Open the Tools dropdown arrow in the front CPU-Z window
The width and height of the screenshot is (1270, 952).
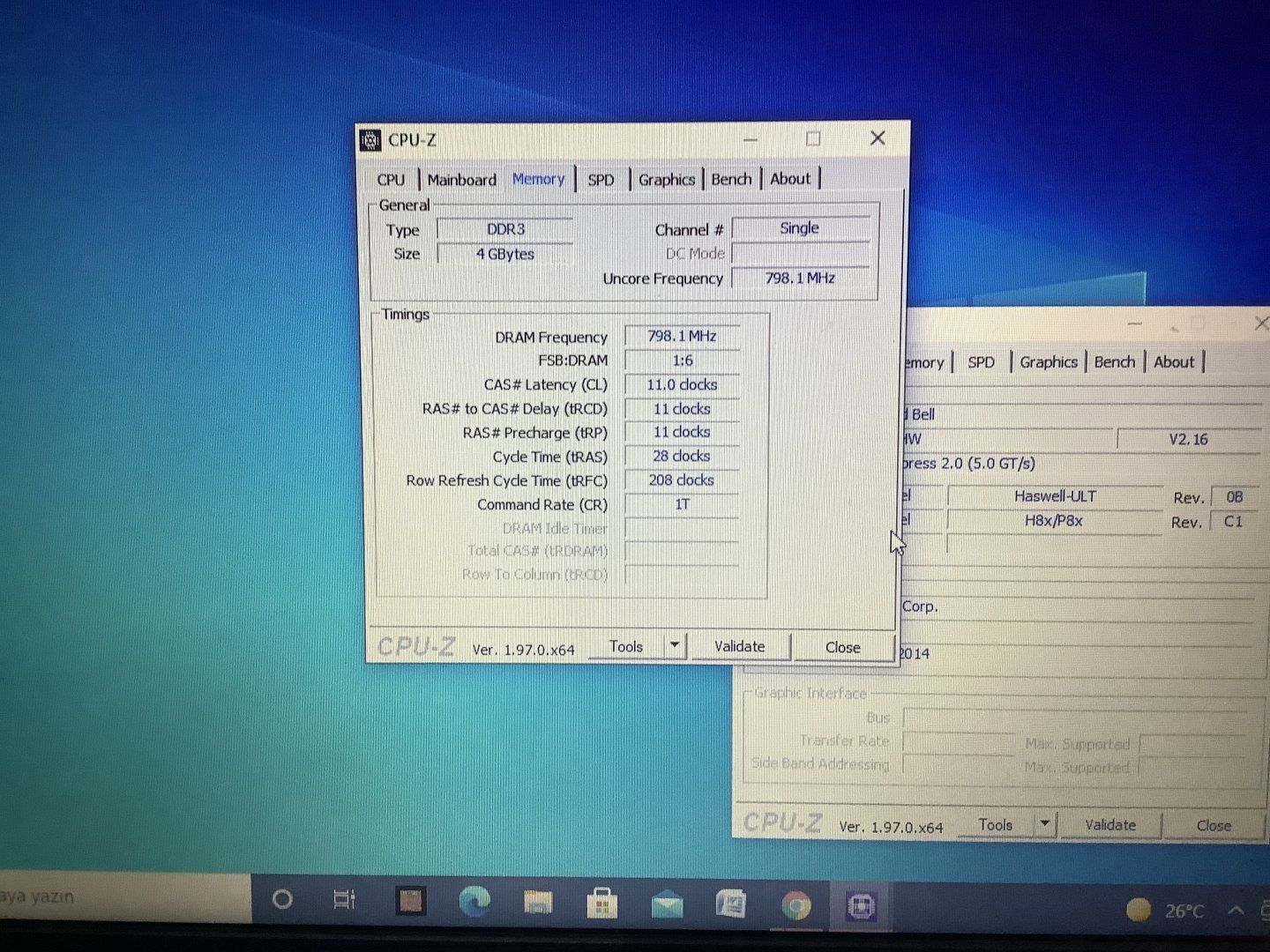(x=675, y=645)
